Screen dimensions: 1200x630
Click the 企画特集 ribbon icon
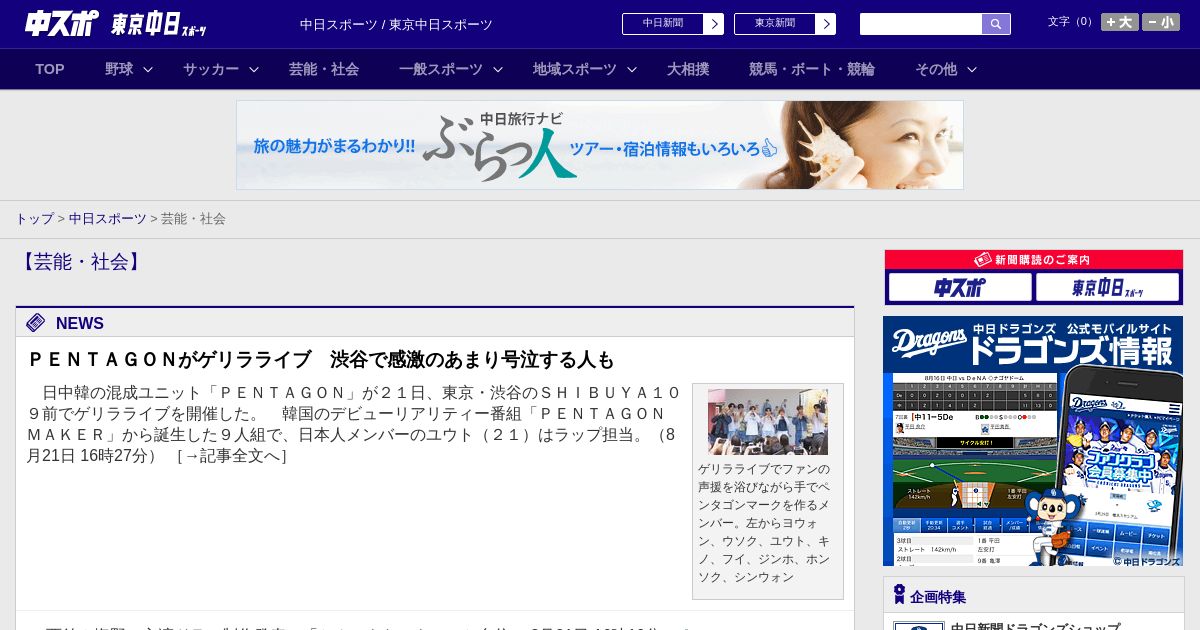pos(899,595)
